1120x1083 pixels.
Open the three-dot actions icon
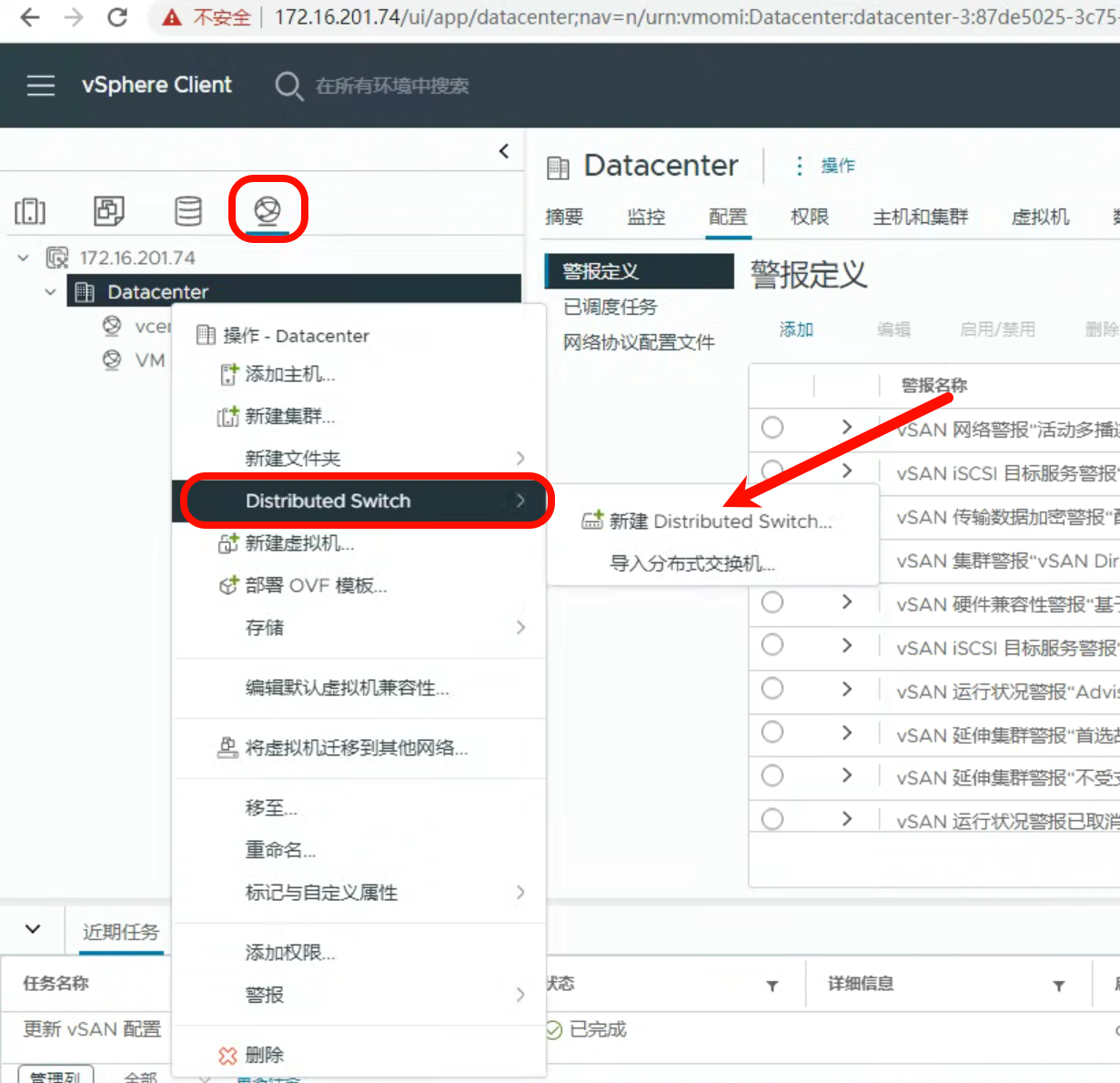799,166
